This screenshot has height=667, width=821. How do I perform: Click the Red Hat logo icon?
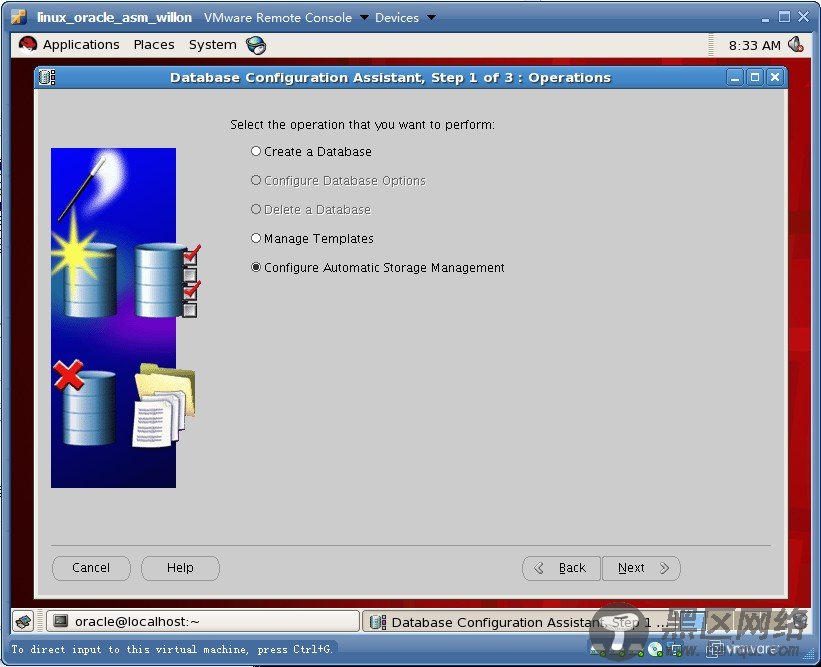tap(27, 45)
